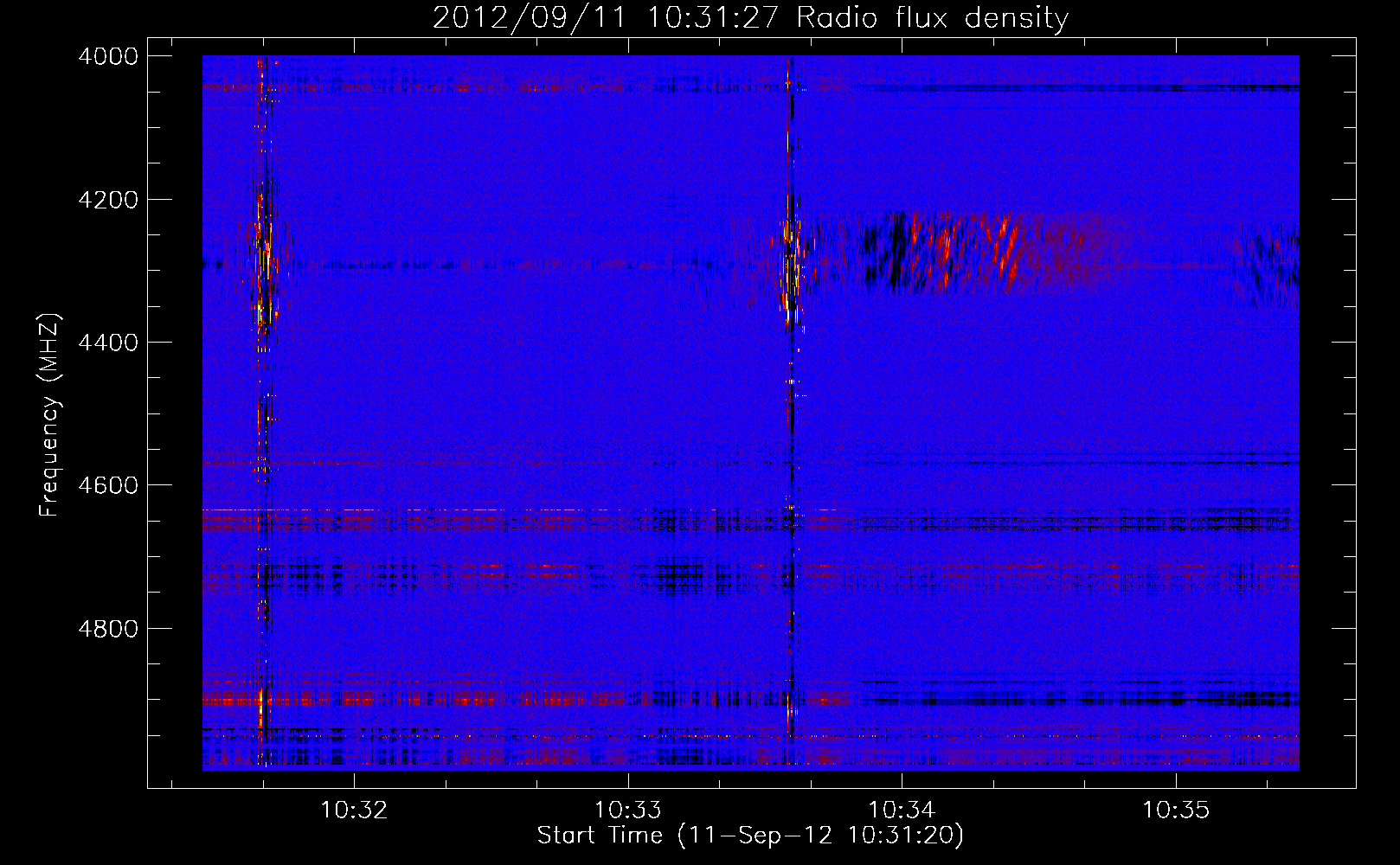
Task: Click the 10:32 time tick label
Action: point(354,811)
